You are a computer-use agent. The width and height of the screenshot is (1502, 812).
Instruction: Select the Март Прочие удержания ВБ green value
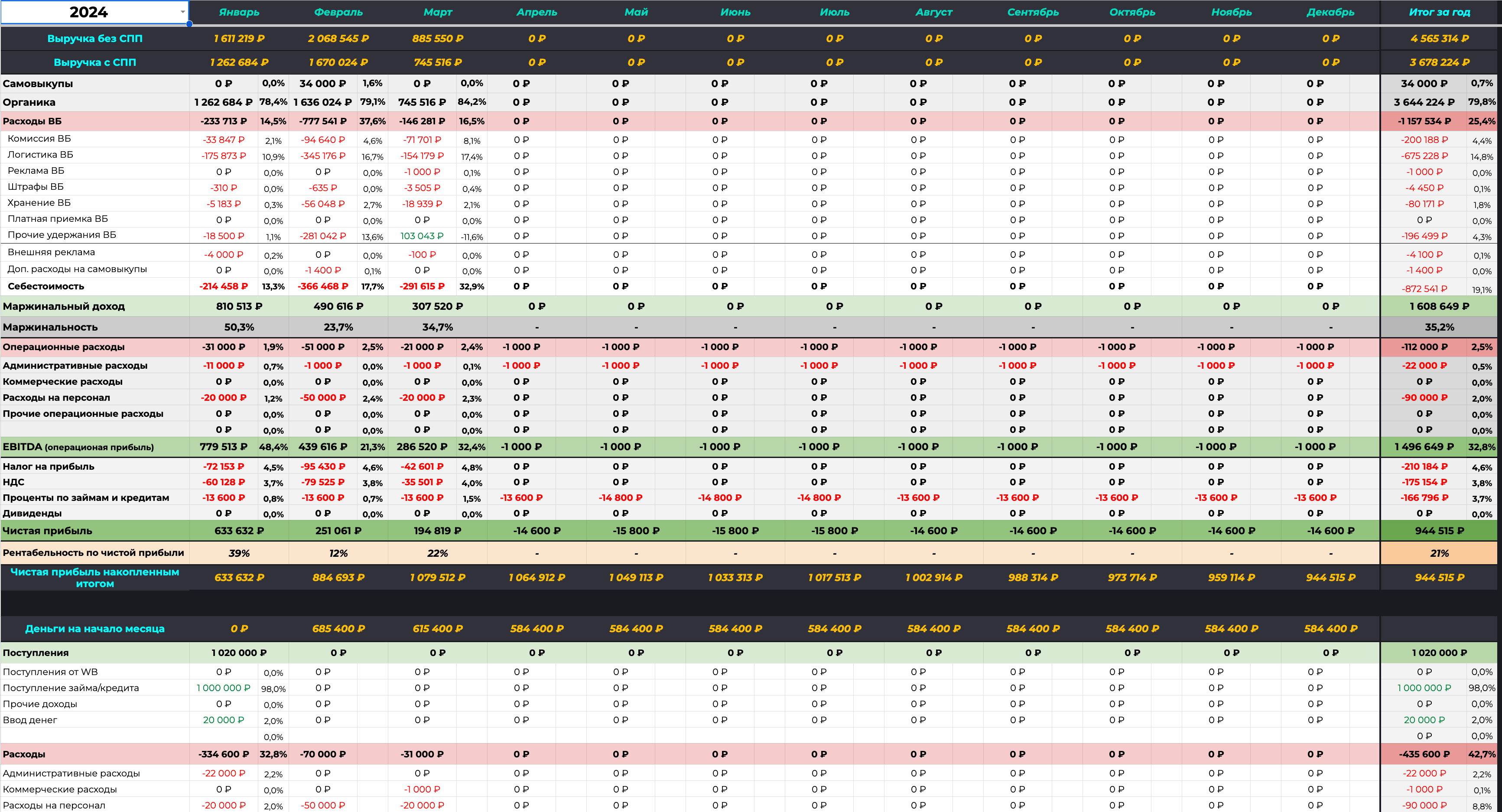point(422,236)
